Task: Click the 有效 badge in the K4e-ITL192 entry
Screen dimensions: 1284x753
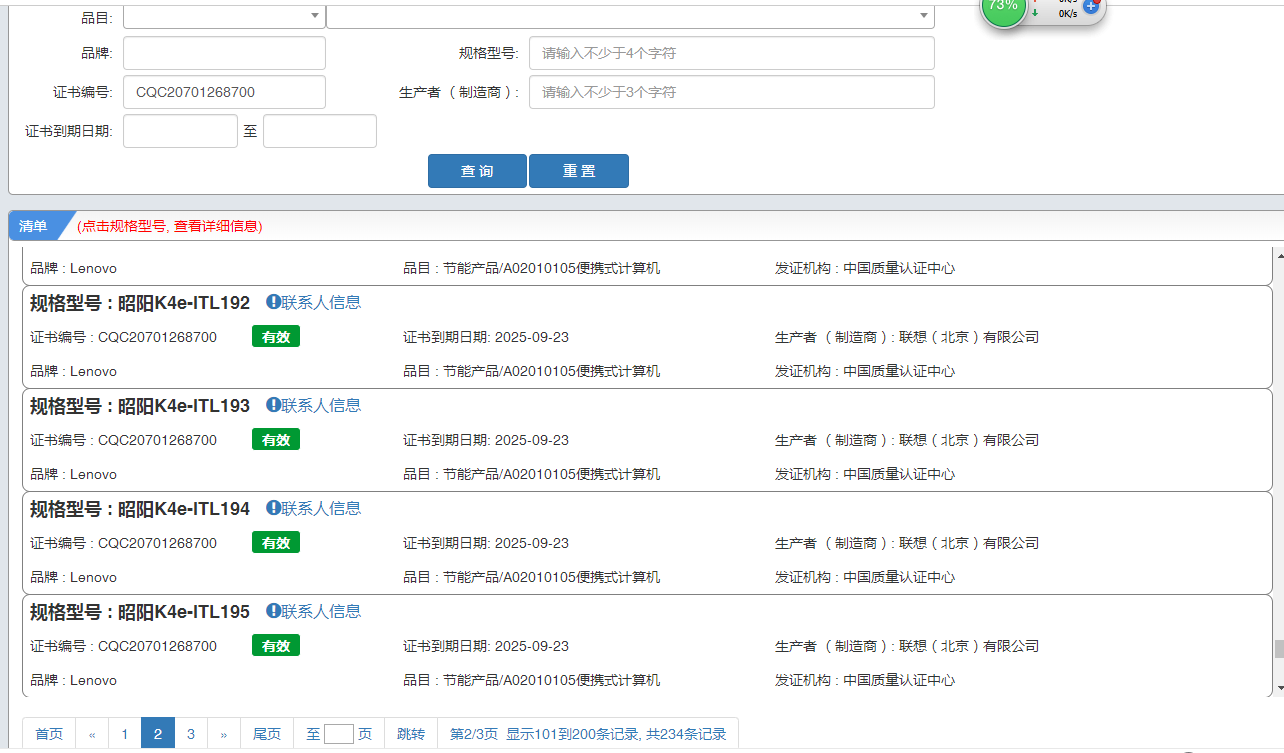Action: click(276, 337)
